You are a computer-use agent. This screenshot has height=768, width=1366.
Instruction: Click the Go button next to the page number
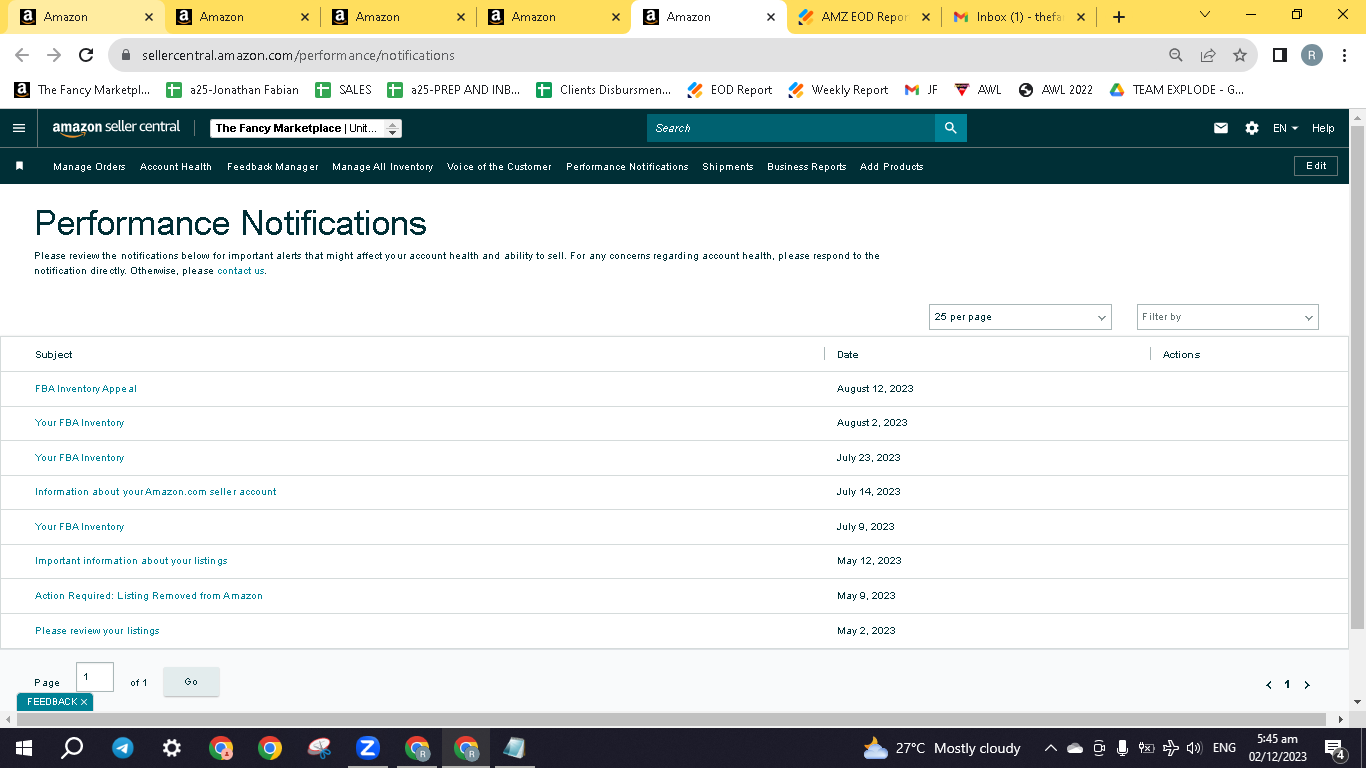(191, 682)
